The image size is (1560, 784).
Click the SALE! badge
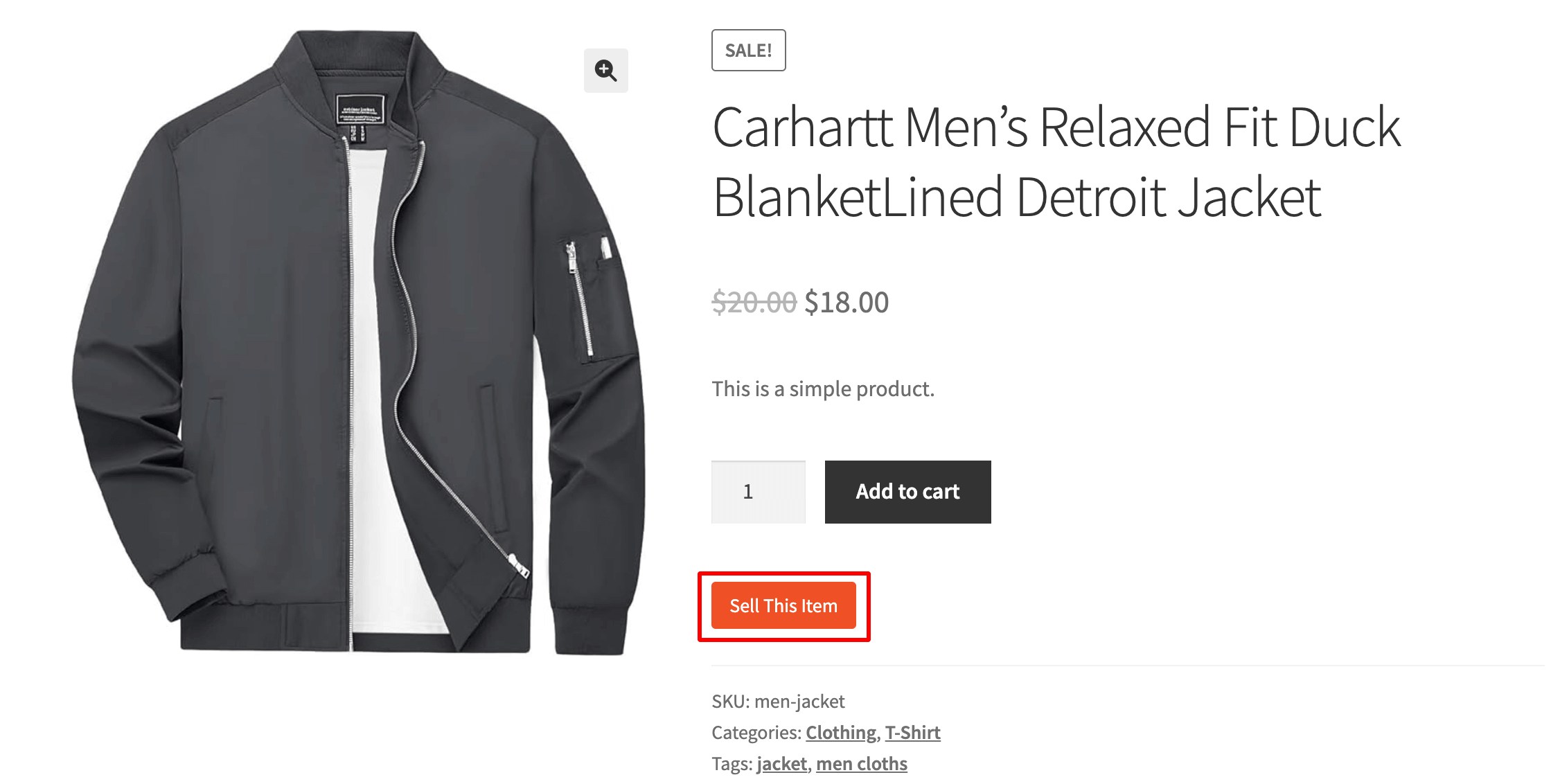(x=748, y=49)
